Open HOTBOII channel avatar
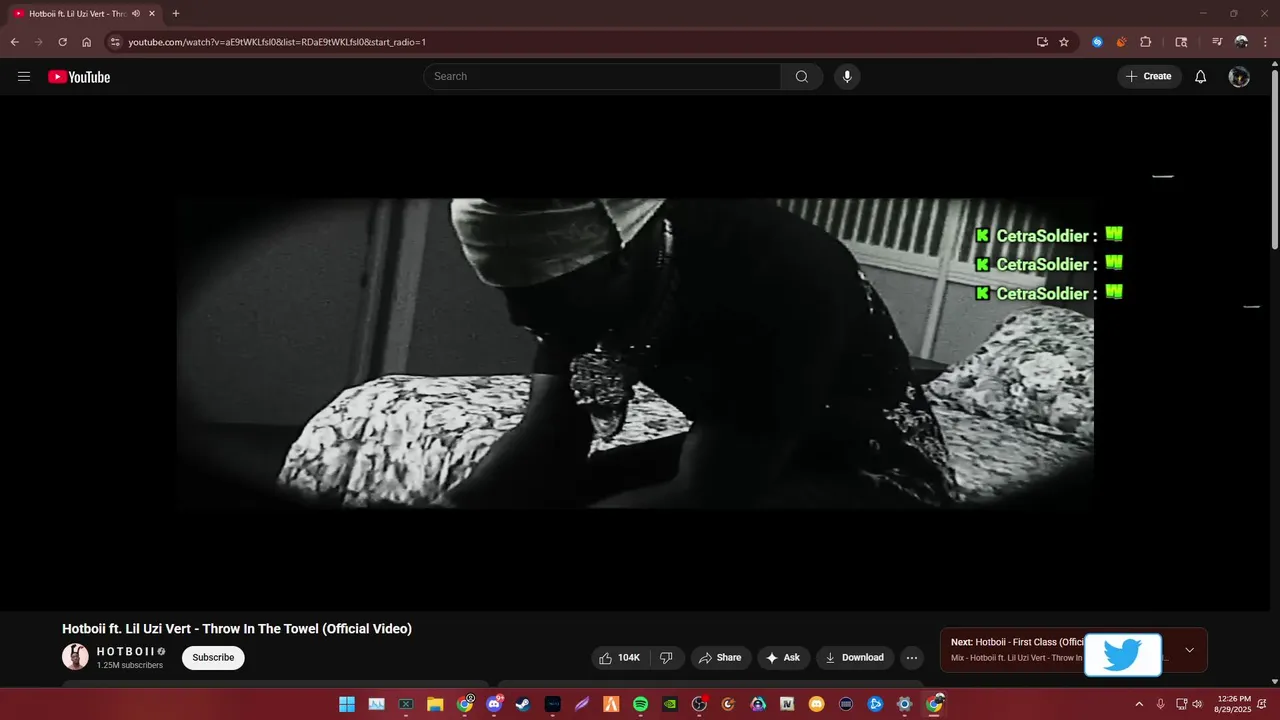 (75, 657)
